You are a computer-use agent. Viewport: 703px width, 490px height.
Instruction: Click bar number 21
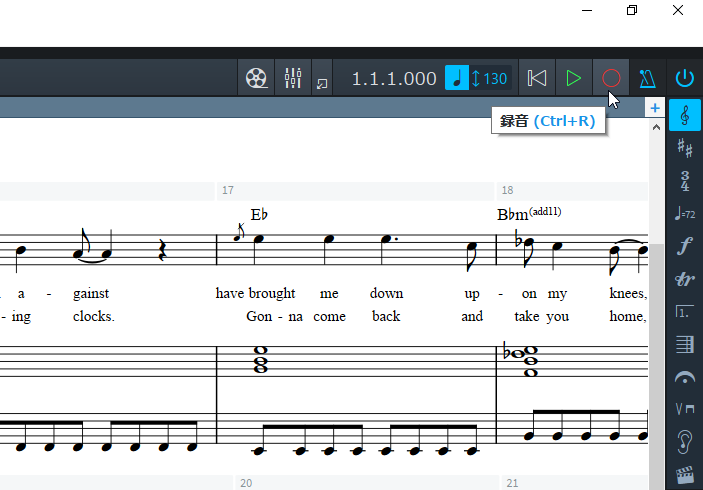pos(512,483)
